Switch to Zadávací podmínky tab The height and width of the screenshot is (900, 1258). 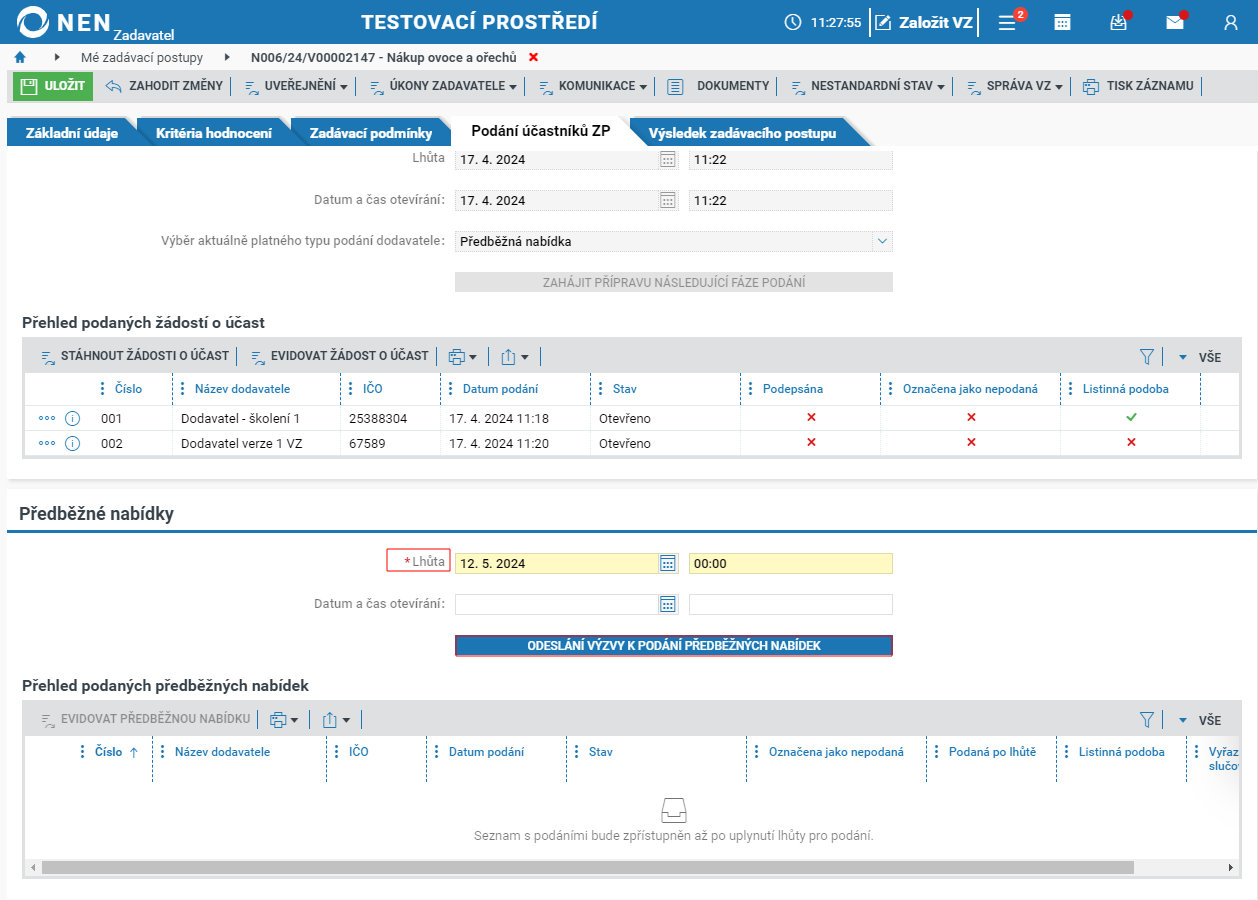(371, 132)
